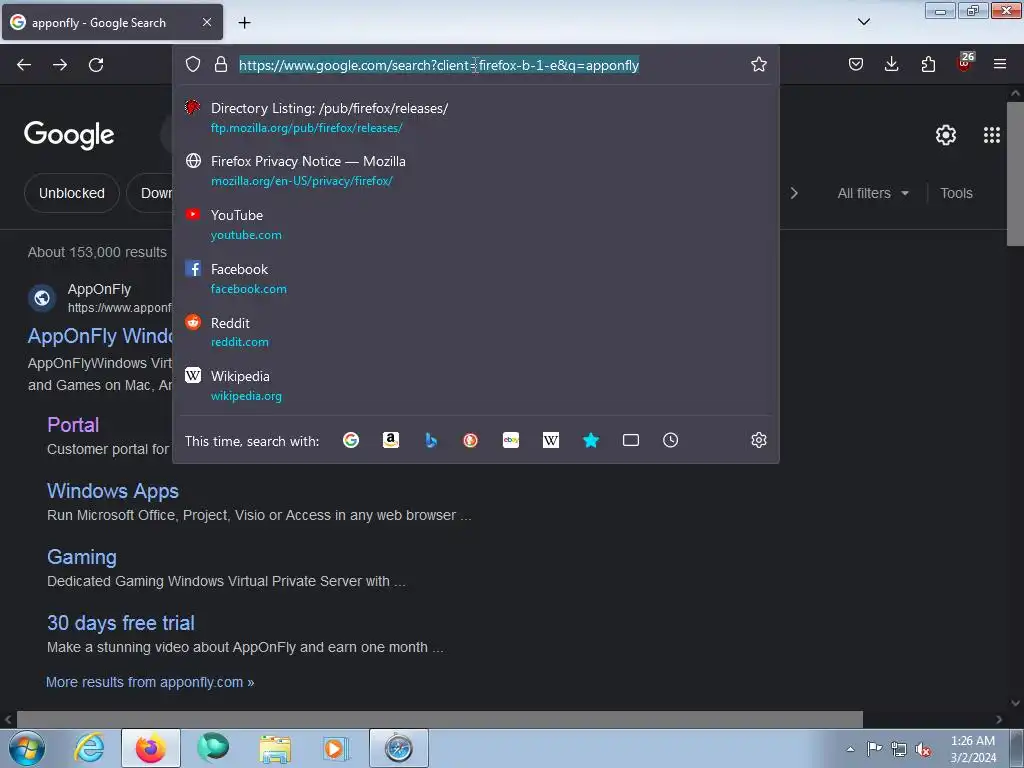1024x768 pixels.
Task: Show hidden system tray icons
Action: point(850,750)
